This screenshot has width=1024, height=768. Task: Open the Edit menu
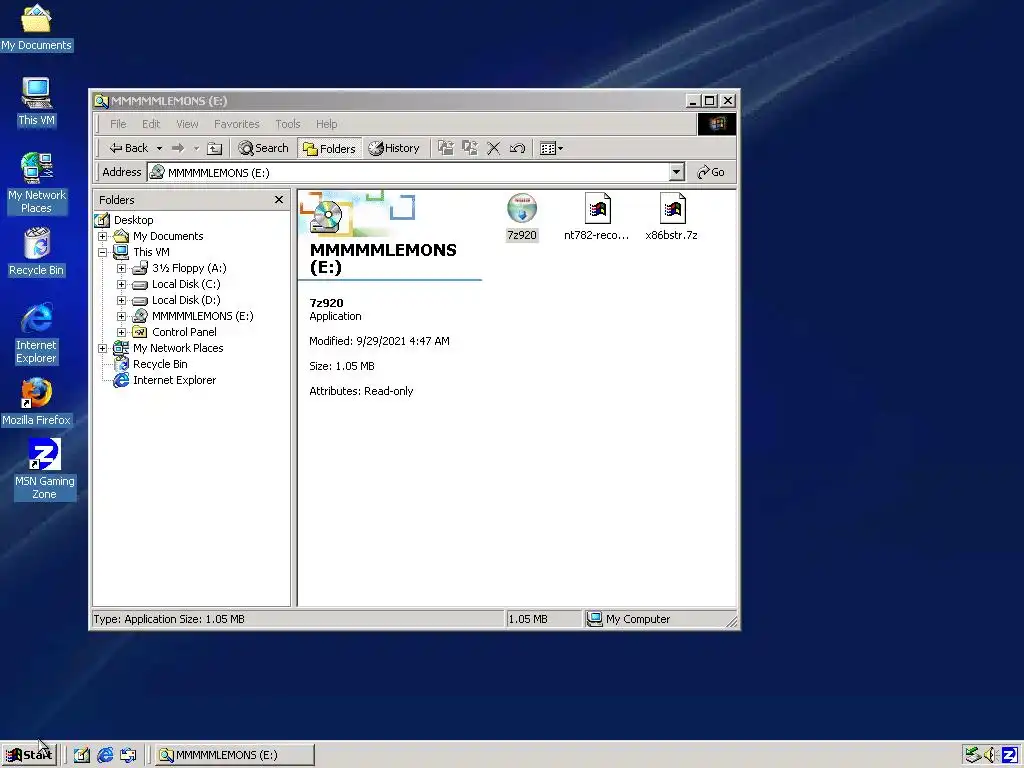(x=151, y=124)
